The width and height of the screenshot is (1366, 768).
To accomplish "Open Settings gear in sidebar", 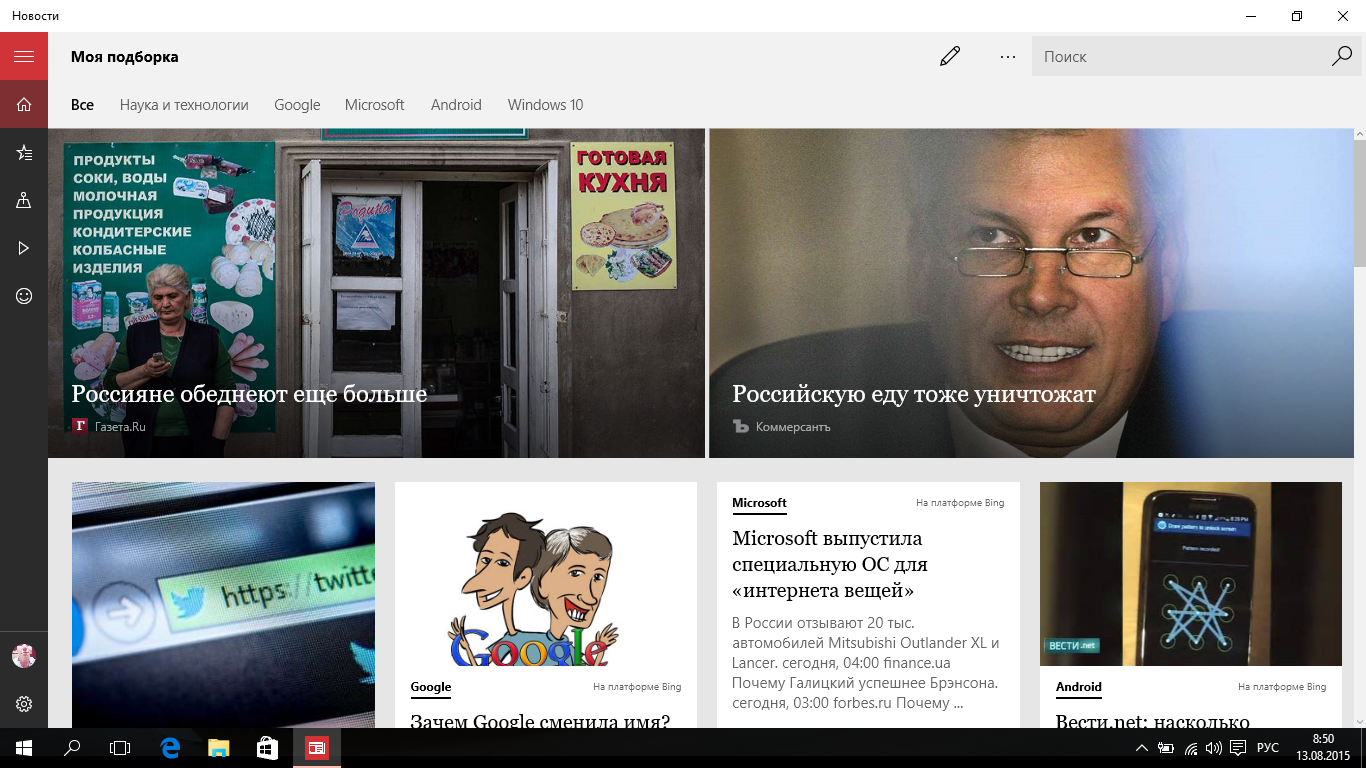I will pos(24,704).
